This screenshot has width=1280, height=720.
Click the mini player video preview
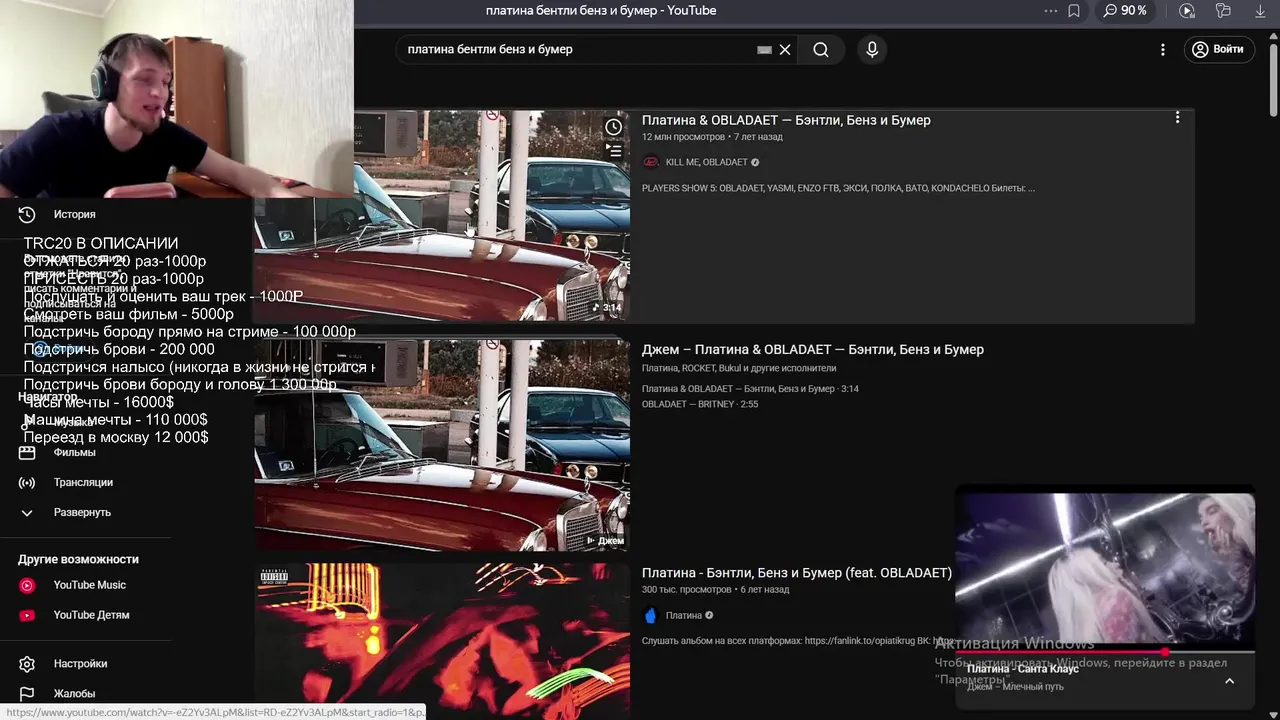[1105, 568]
